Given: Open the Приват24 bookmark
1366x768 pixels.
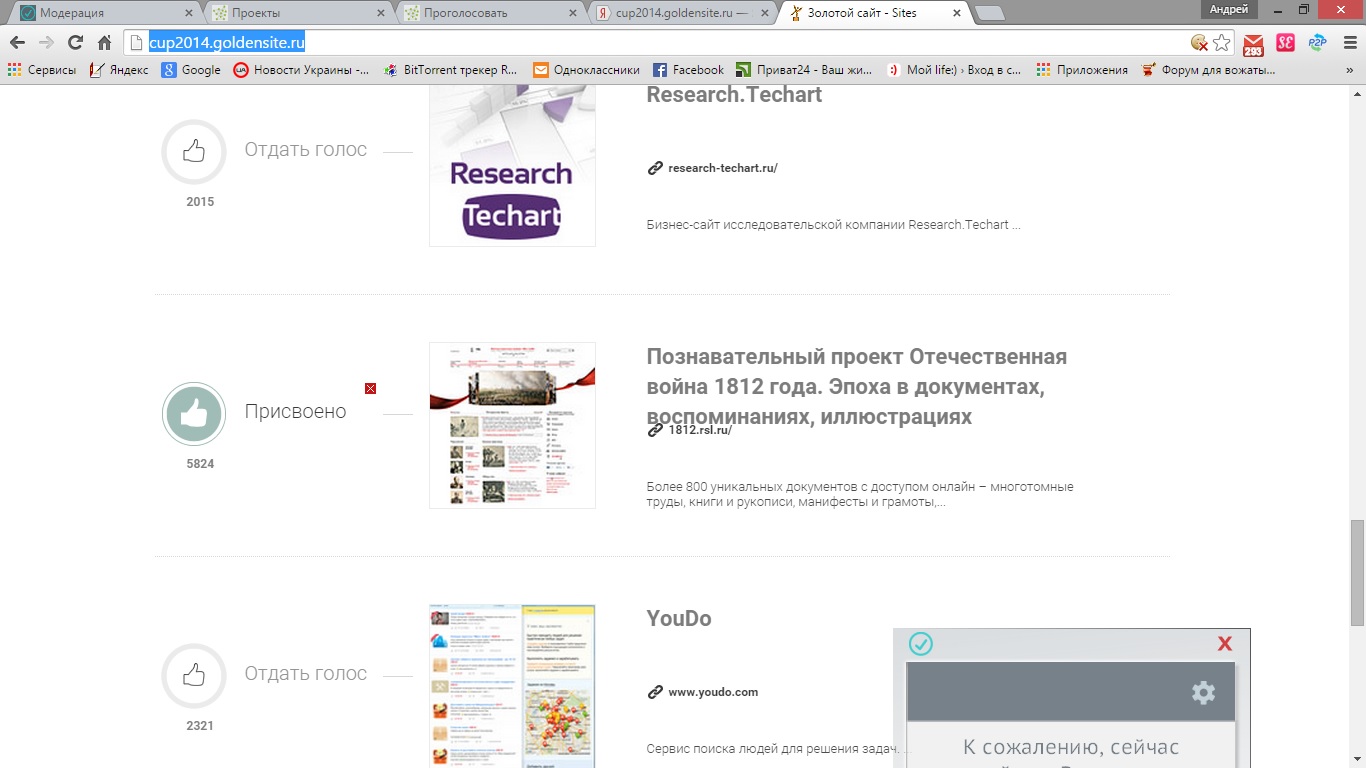Looking at the screenshot, I should [x=804, y=70].
